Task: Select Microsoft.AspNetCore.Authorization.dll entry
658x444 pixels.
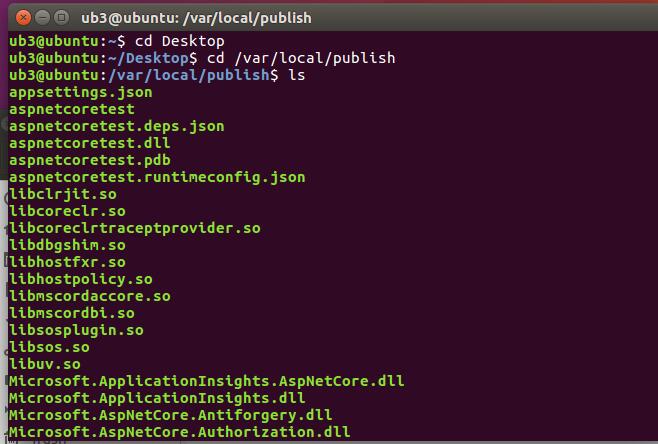Action: [180, 432]
